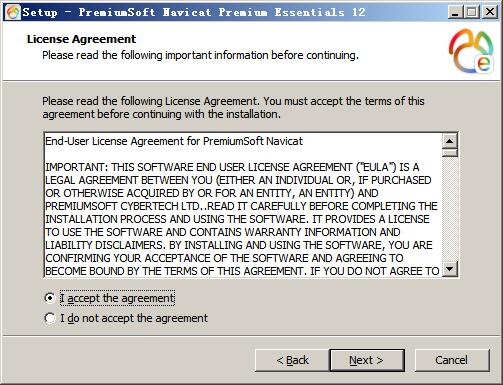Click the Setup title bar text
Image resolution: width=503 pixels, height=385 pixels.
[194, 12]
